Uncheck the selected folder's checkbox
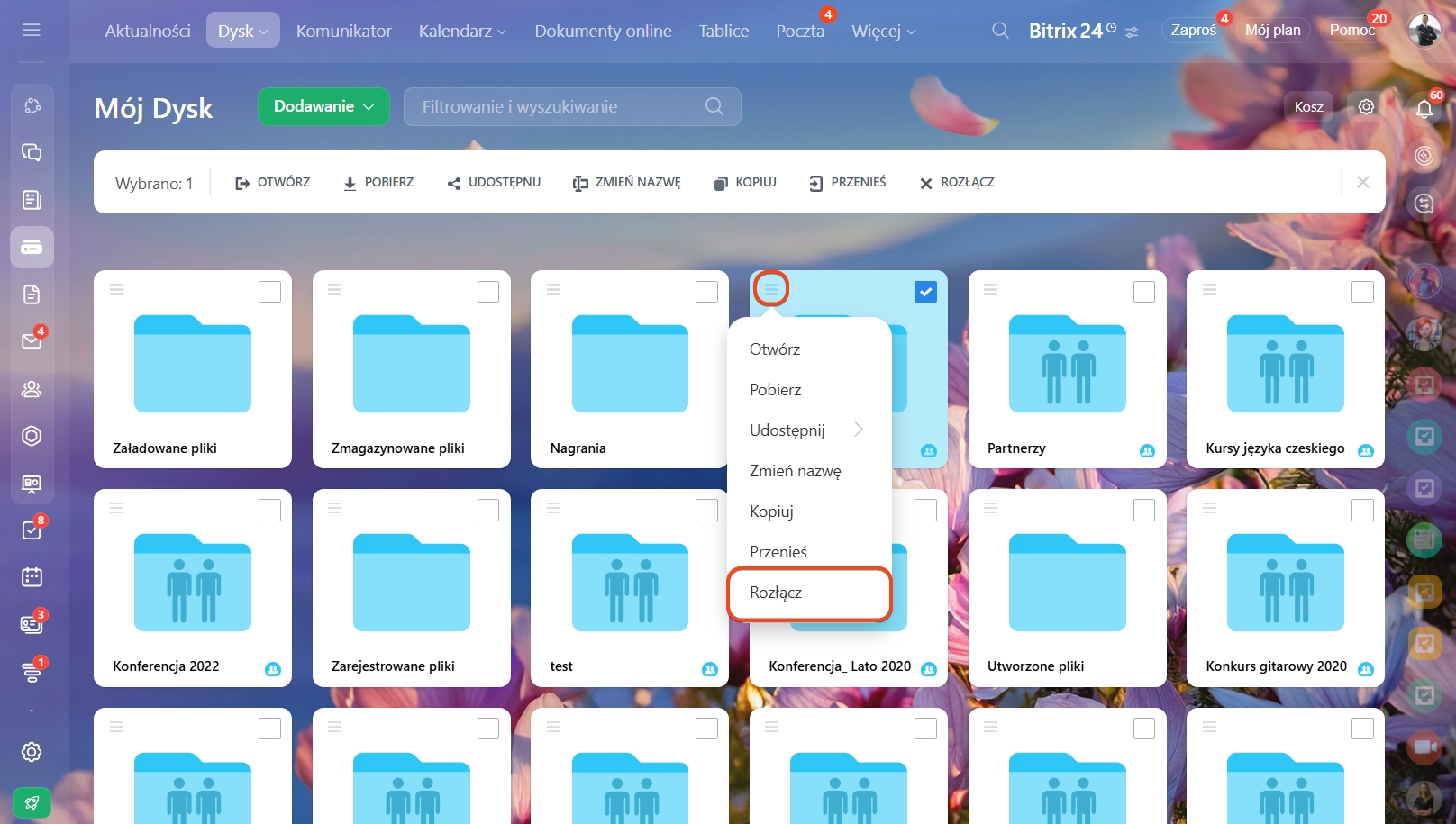Image resolution: width=1456 pixels, height=824 pixels. point(925,292)
